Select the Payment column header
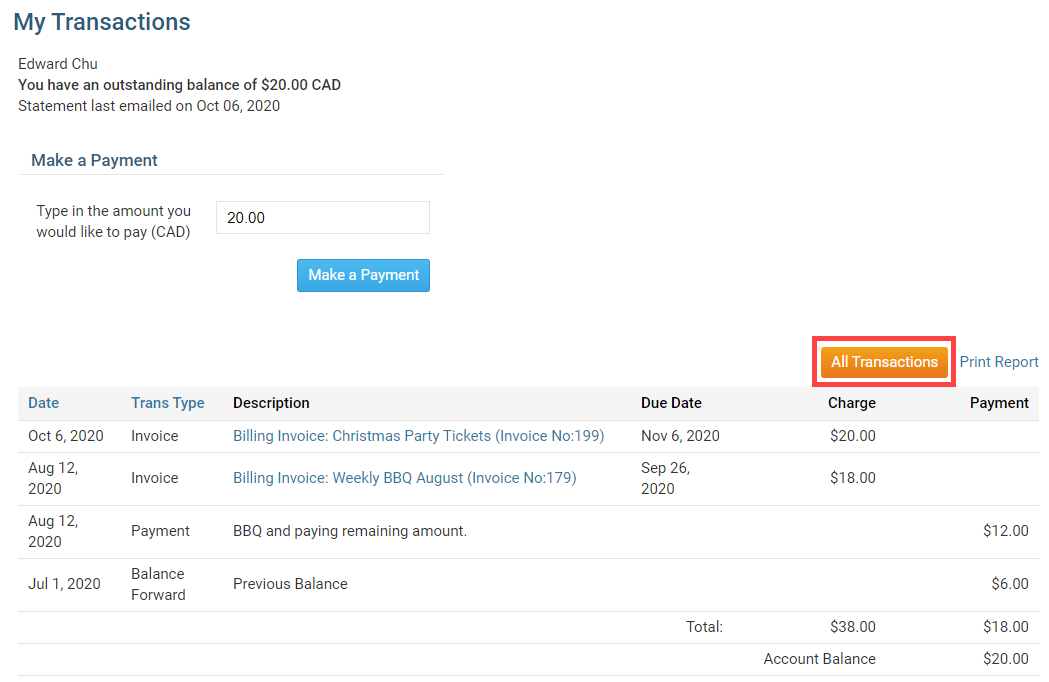Image resolution: width=1049 pixels, height=682 pixels. (x=998, y=403)
